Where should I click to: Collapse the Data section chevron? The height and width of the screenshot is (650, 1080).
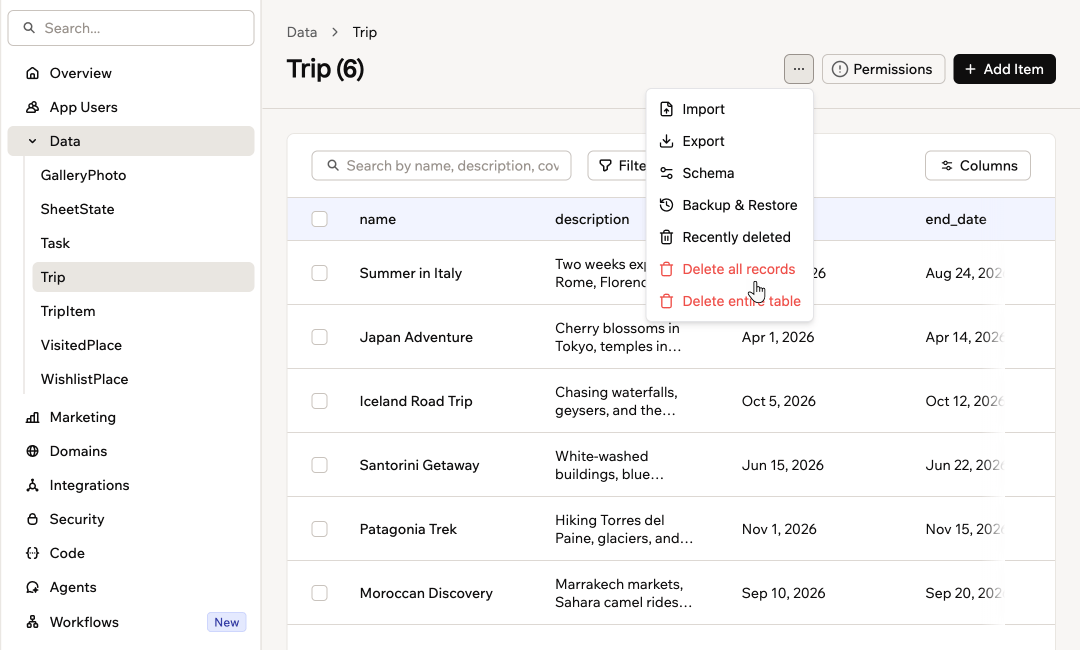click(32, 141)
